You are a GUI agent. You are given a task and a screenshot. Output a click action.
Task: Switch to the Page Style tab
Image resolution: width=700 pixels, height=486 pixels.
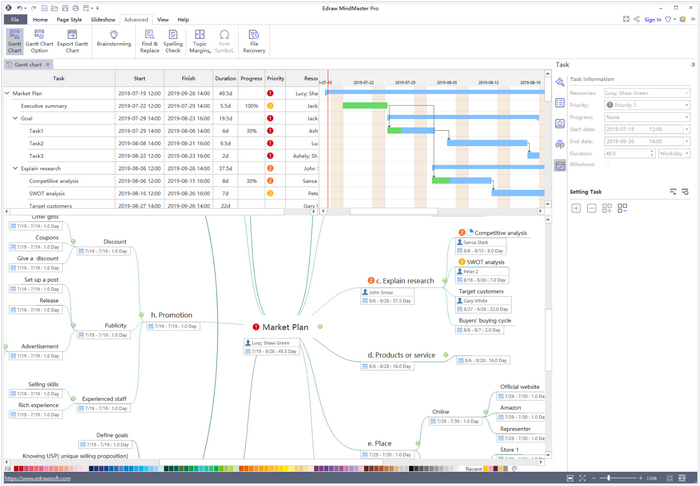click(x=69, y=20)
